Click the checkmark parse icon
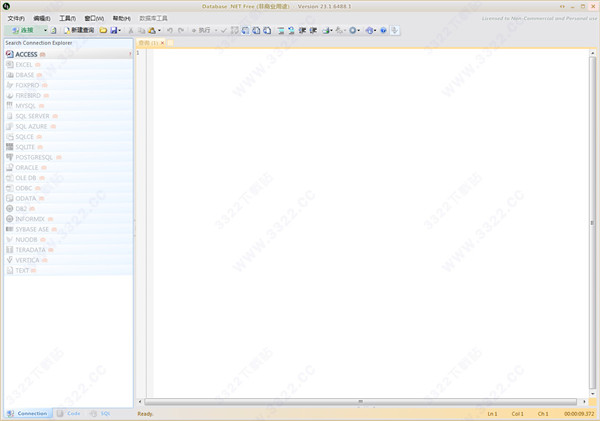600x421 pixels. point(224,30)
